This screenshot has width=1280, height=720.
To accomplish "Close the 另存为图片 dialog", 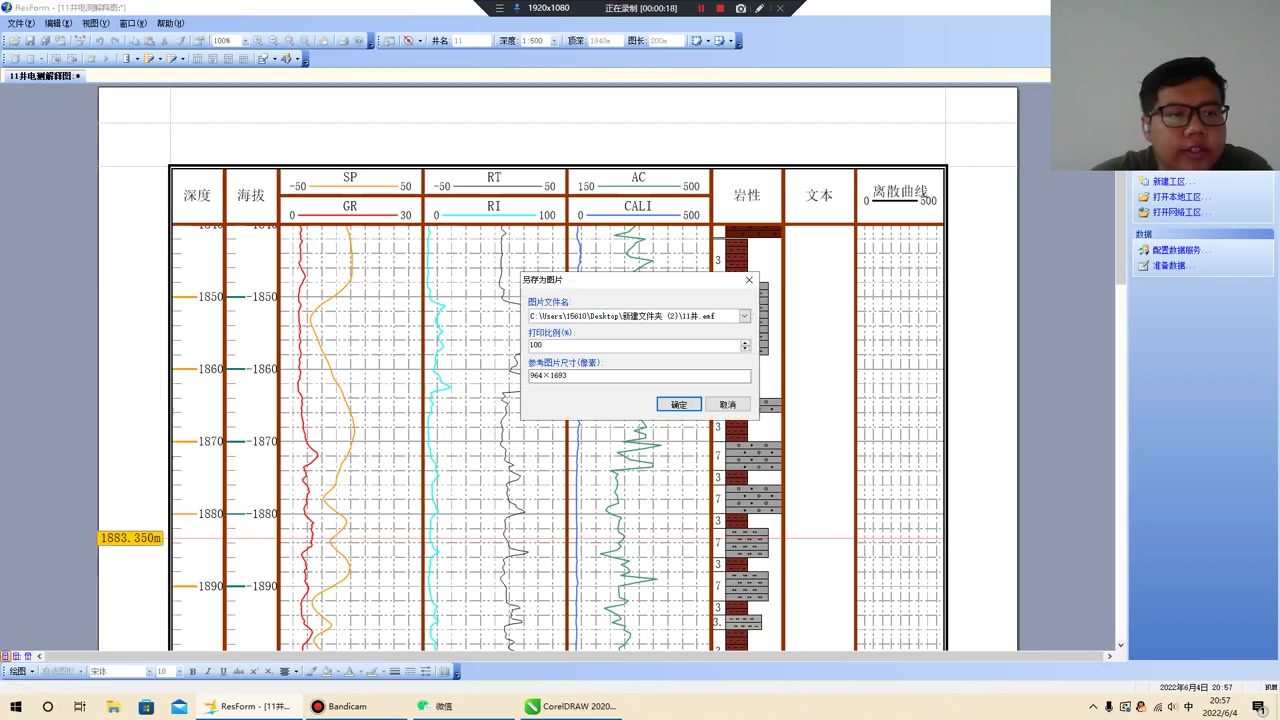I will 749,280.
